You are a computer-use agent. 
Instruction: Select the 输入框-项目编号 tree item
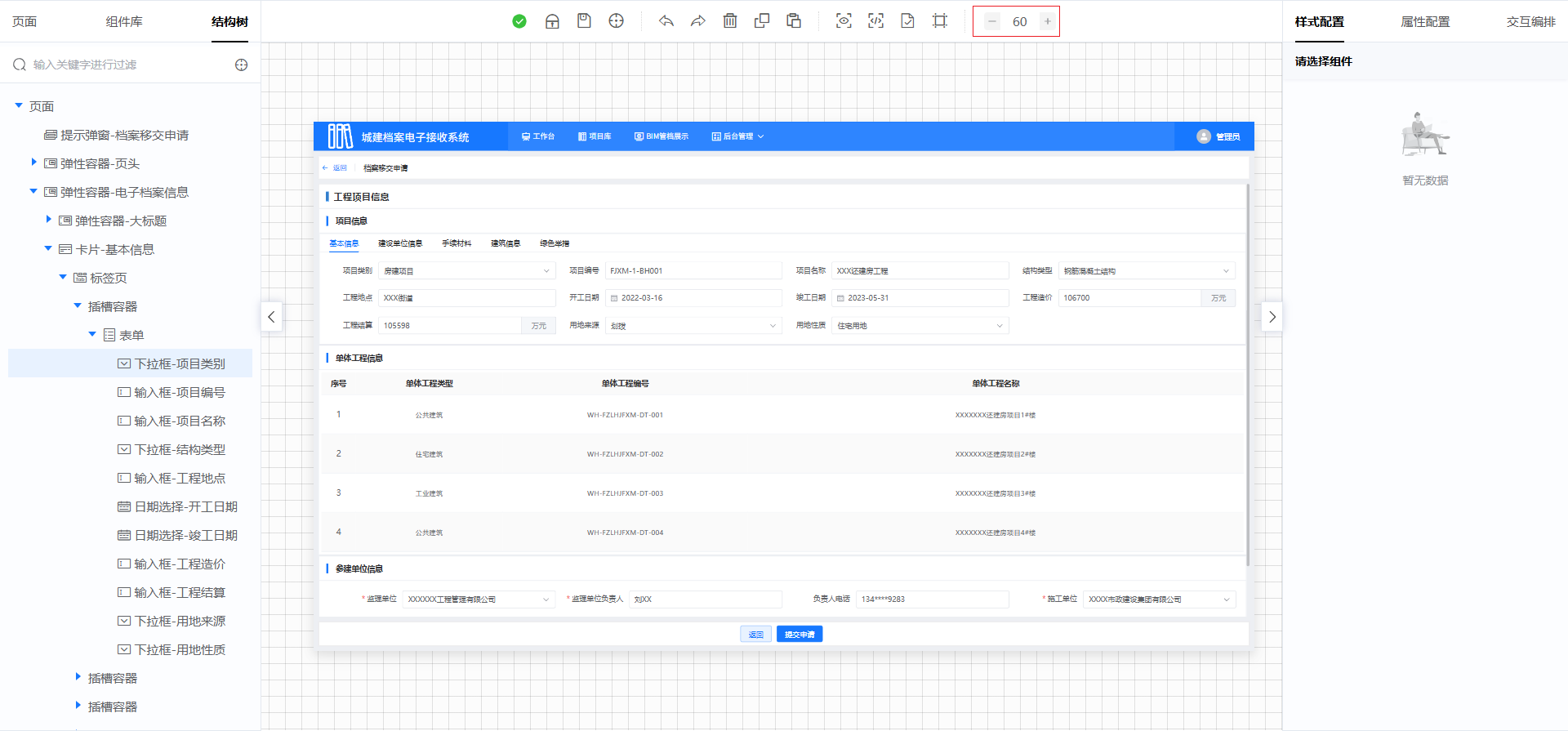pos(179,393)
